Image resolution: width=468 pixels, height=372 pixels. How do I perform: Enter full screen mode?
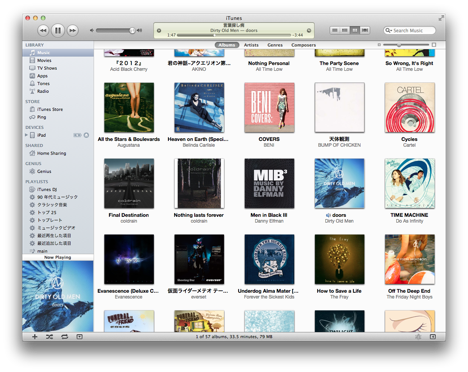point(441,18)
